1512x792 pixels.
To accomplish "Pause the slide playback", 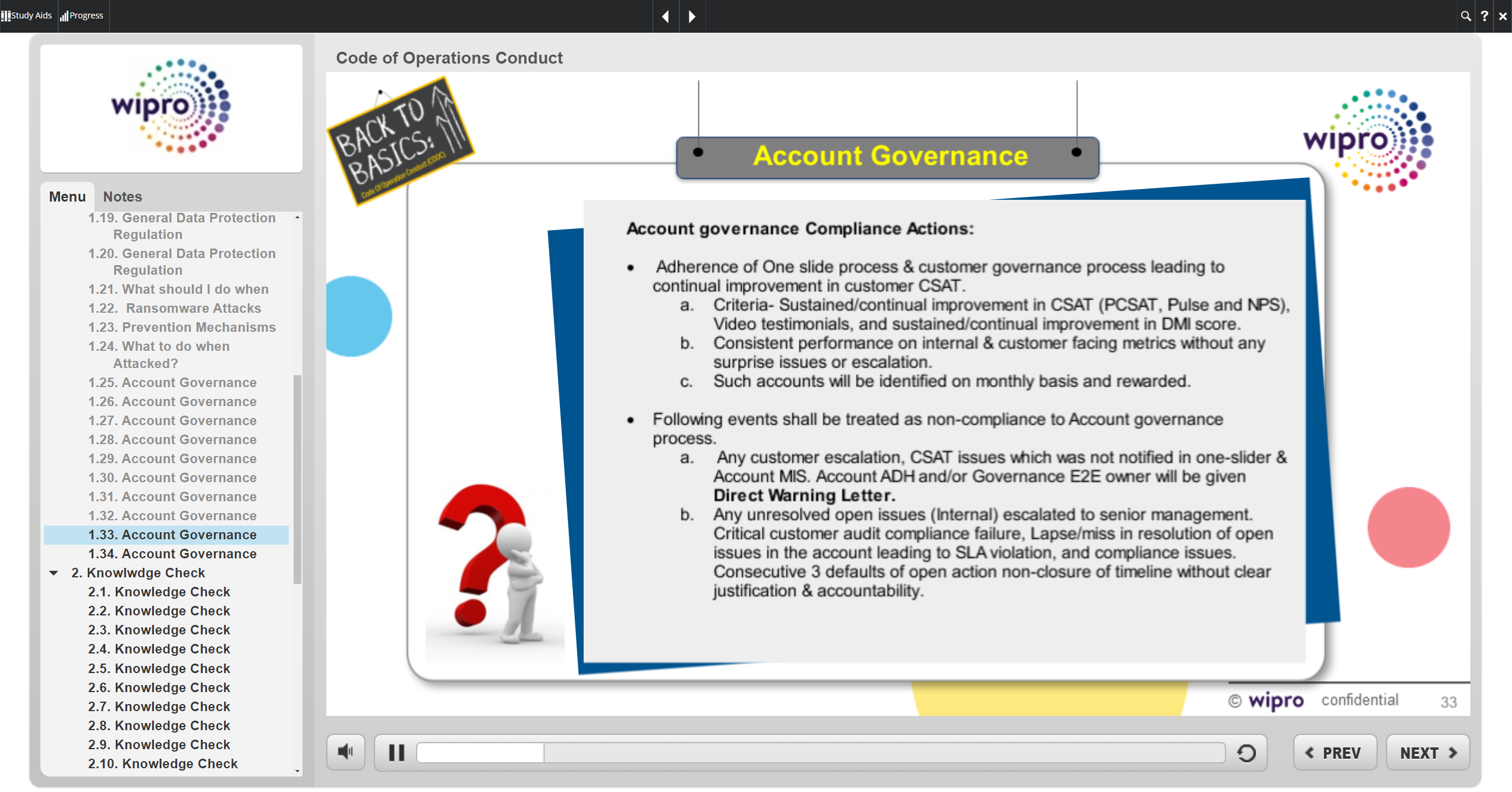I will pyautogui.click(x=396, y=753).
